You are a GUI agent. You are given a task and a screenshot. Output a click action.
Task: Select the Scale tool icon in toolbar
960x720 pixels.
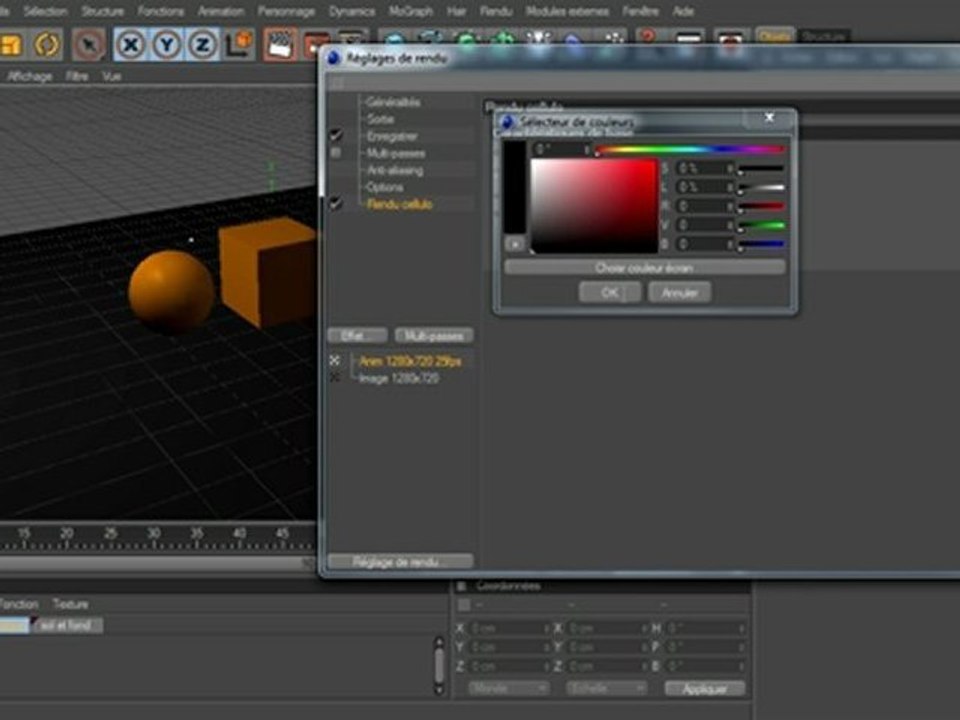tap(10, 45)
